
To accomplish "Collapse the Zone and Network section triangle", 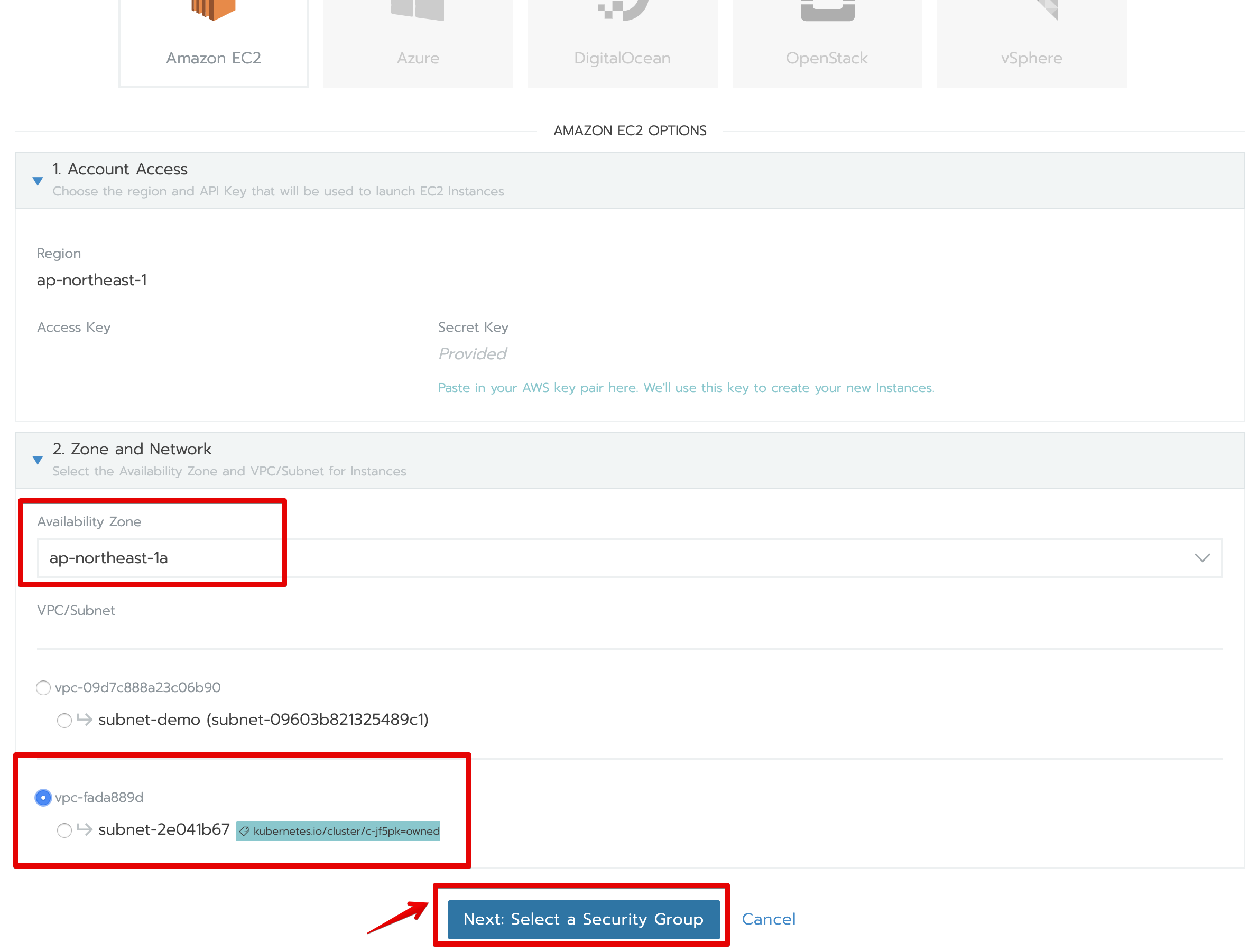I will [38, 460].
